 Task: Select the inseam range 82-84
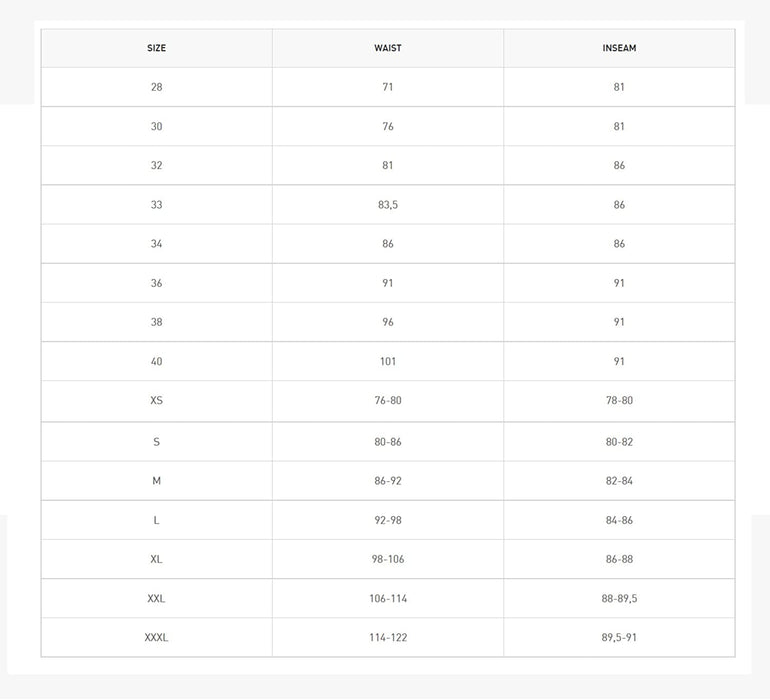coord(619,481)
